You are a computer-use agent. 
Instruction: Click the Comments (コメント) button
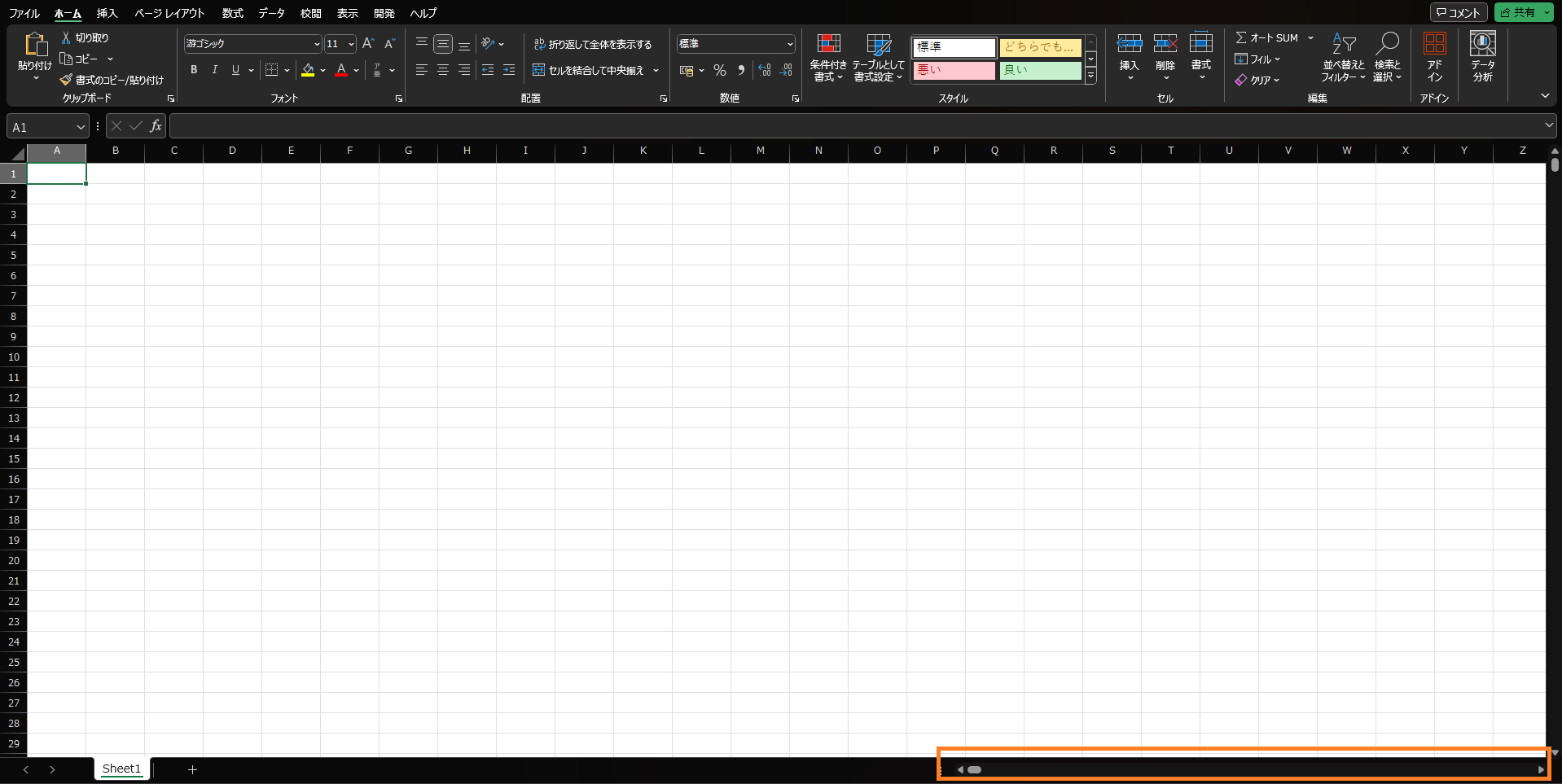pyautogui.click(x=1458, y=12)
